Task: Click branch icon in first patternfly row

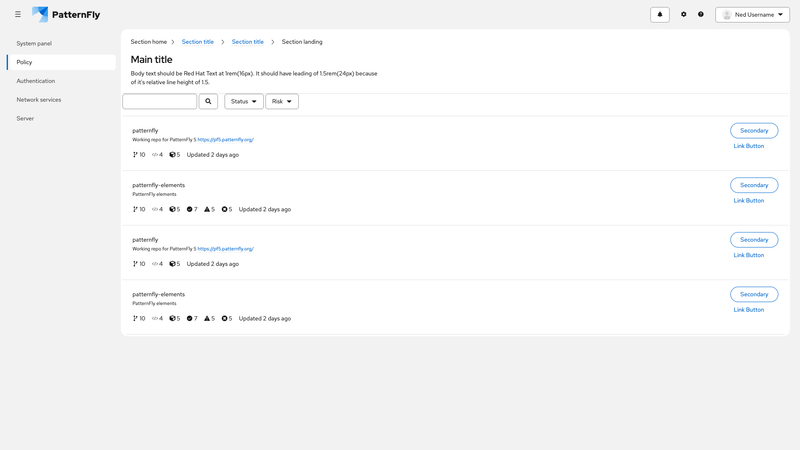Action: [135, 155]
